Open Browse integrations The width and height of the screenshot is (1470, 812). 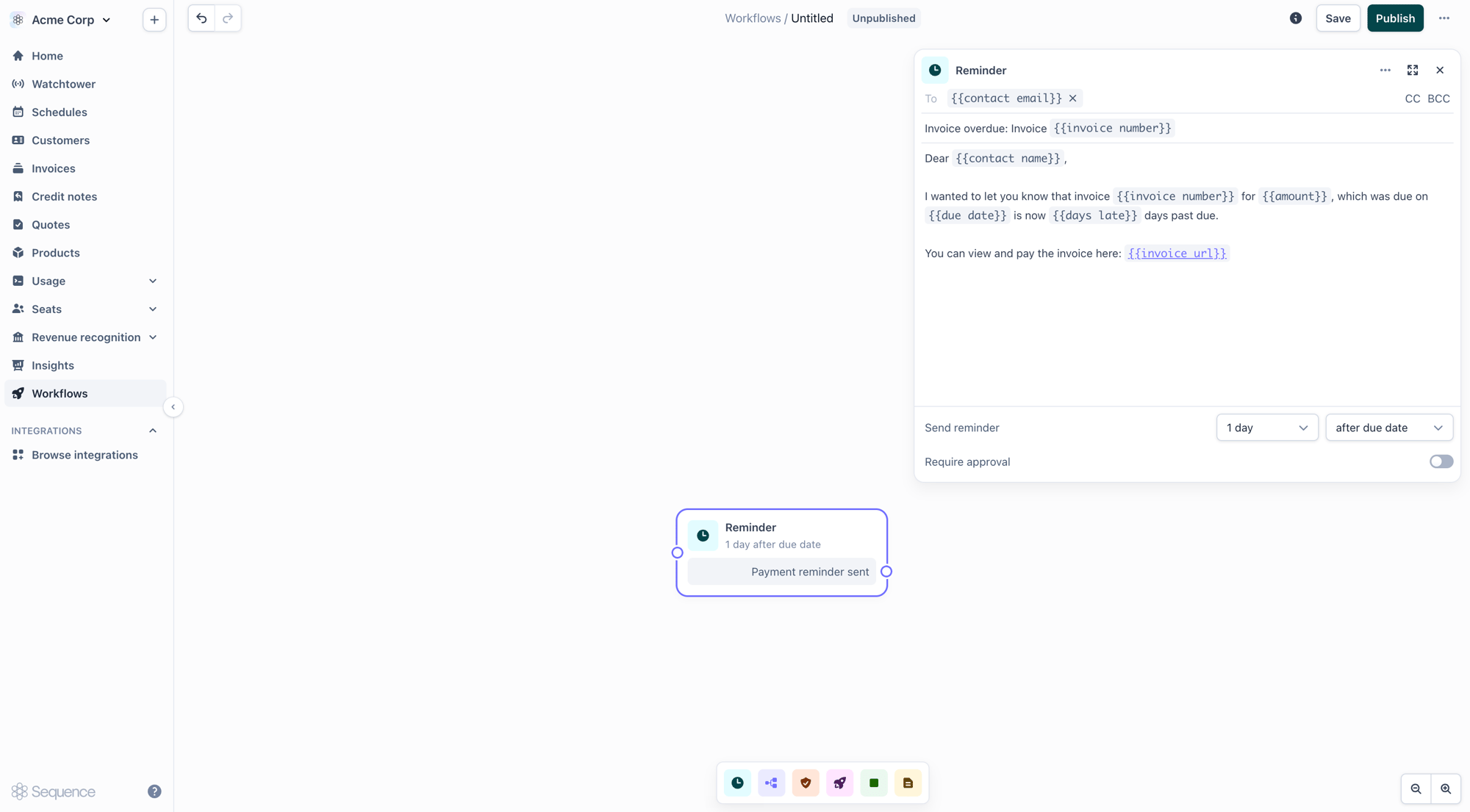point(85,455)
